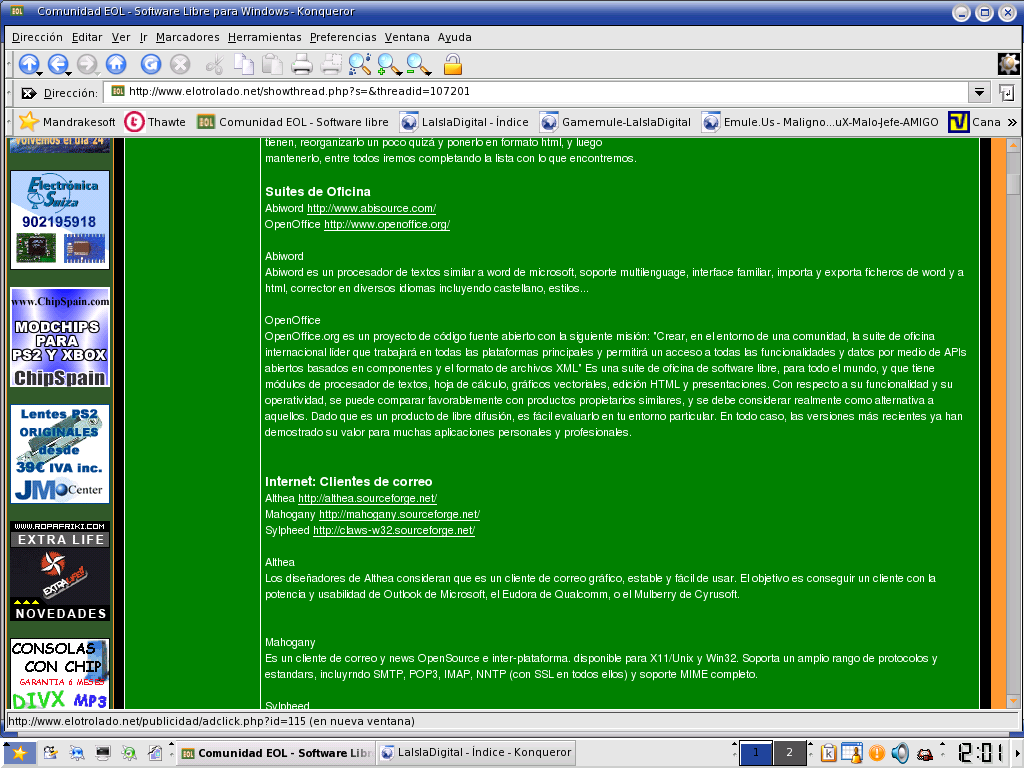Open the Ayuda menu
Image resolution: width=1024 pixels, height=768 pixels.
455,37
